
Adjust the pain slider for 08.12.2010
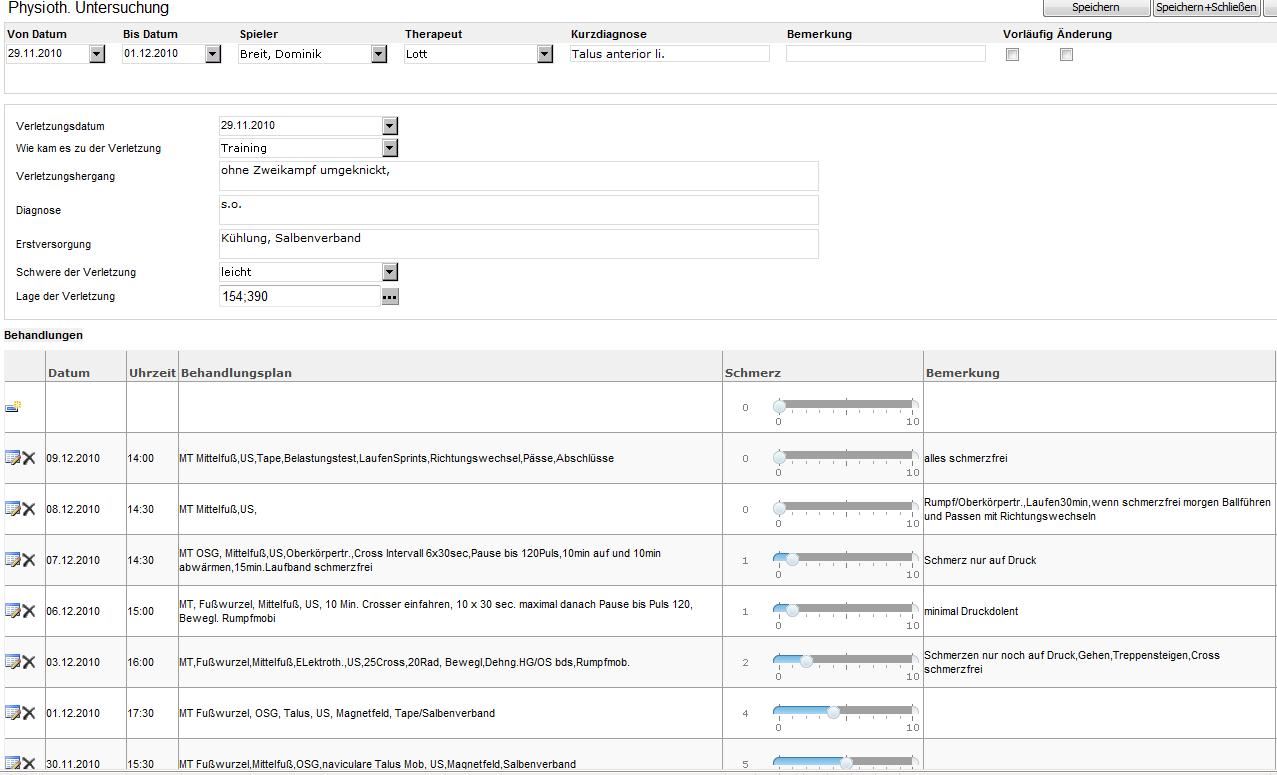845,507
